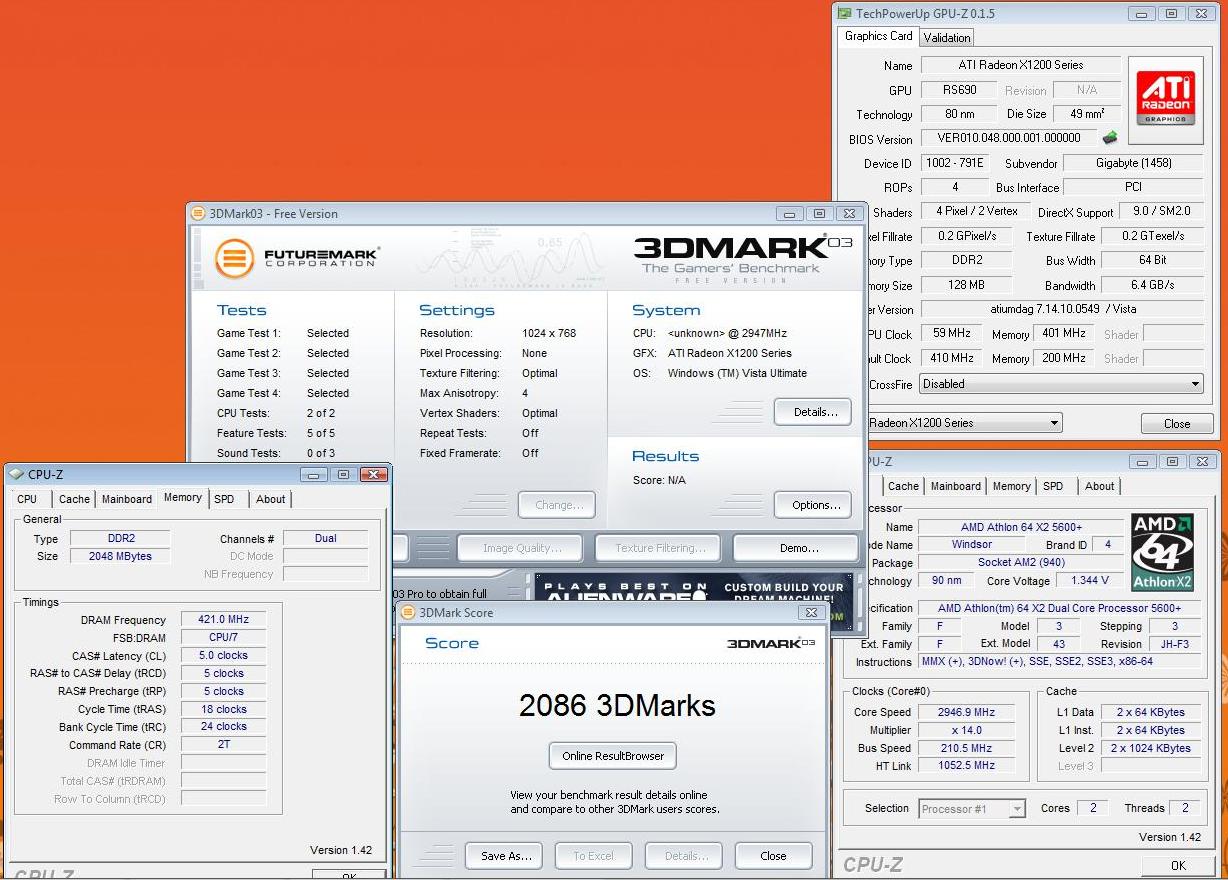This screenshot has width=1228, height=880.
Task: Click the GFX ATI Radeon X1200 Series text
Action: pos(729,353)
